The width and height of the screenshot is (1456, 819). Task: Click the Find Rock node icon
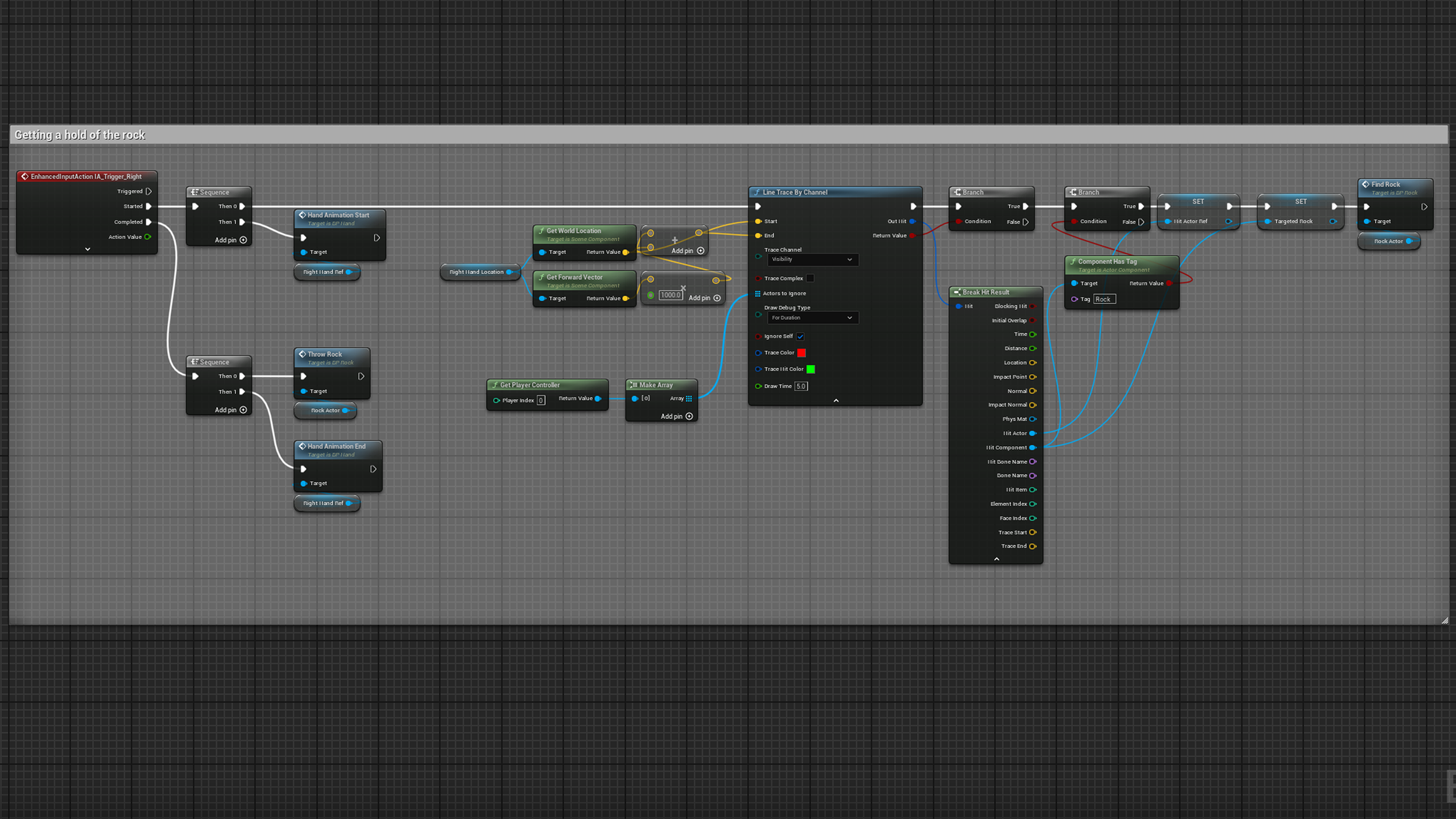[x=1366, y=184]
